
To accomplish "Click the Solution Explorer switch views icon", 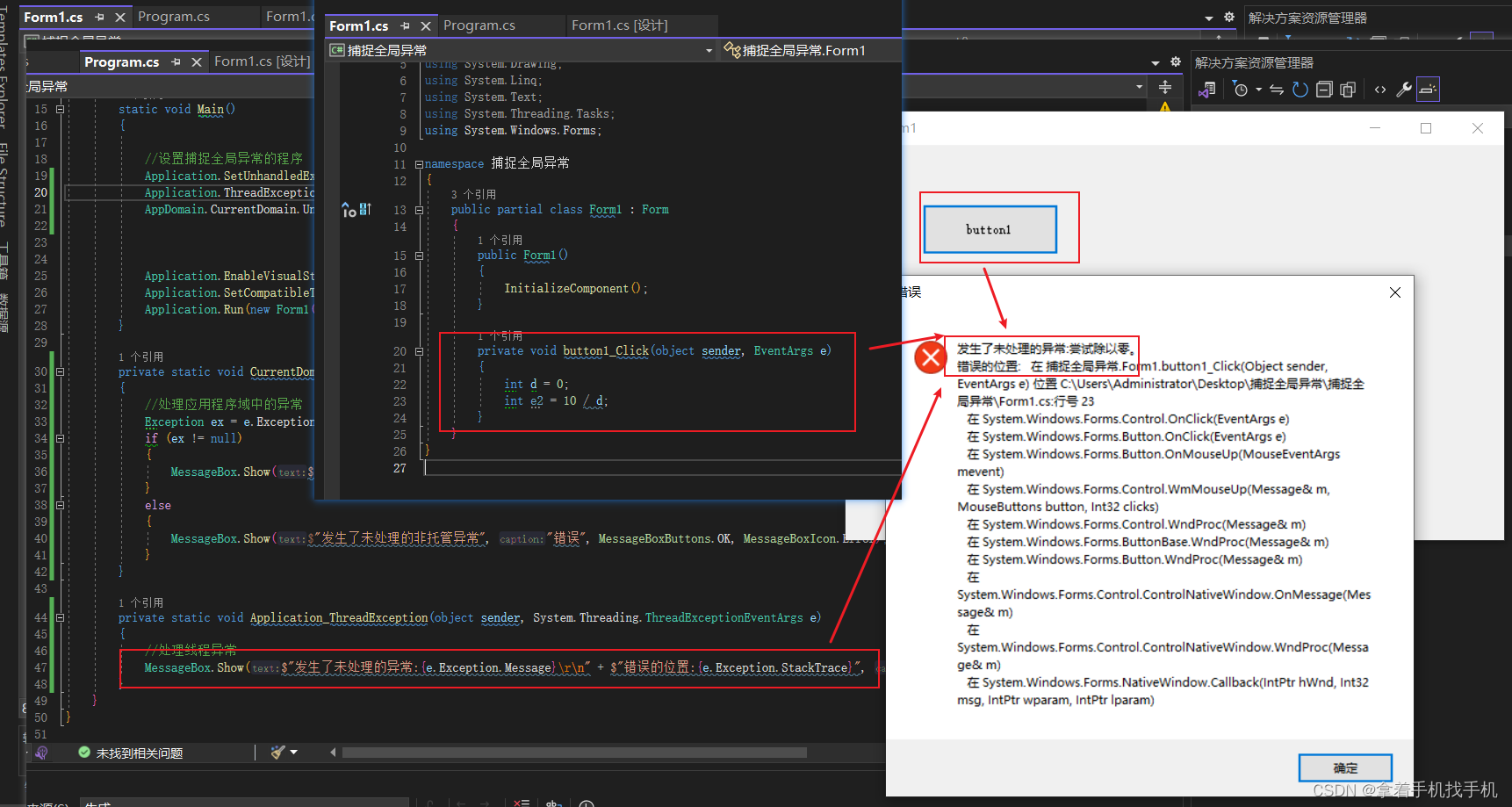I will [1207, 89].
